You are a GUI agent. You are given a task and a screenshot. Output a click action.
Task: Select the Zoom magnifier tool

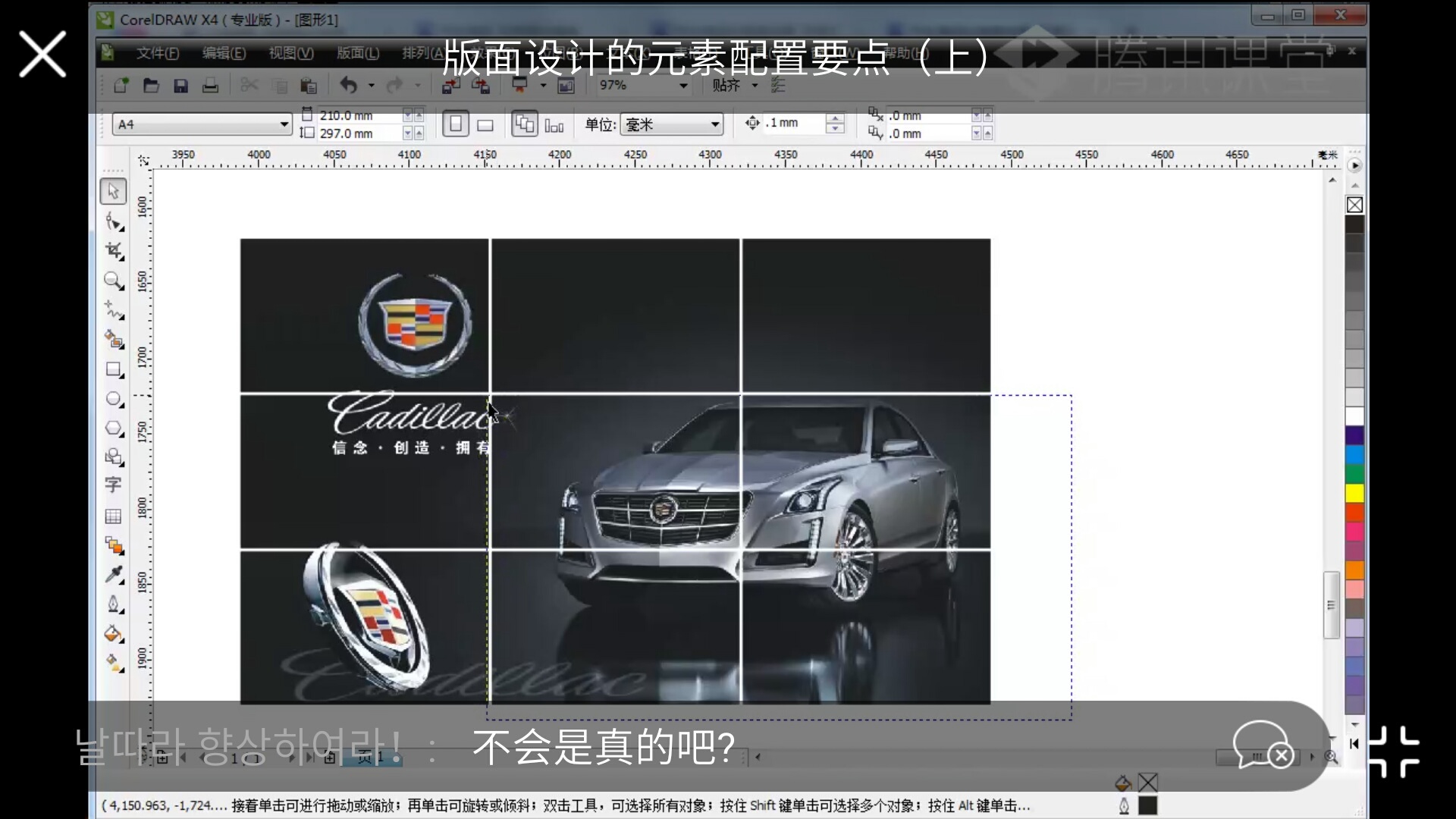[114, 281]
